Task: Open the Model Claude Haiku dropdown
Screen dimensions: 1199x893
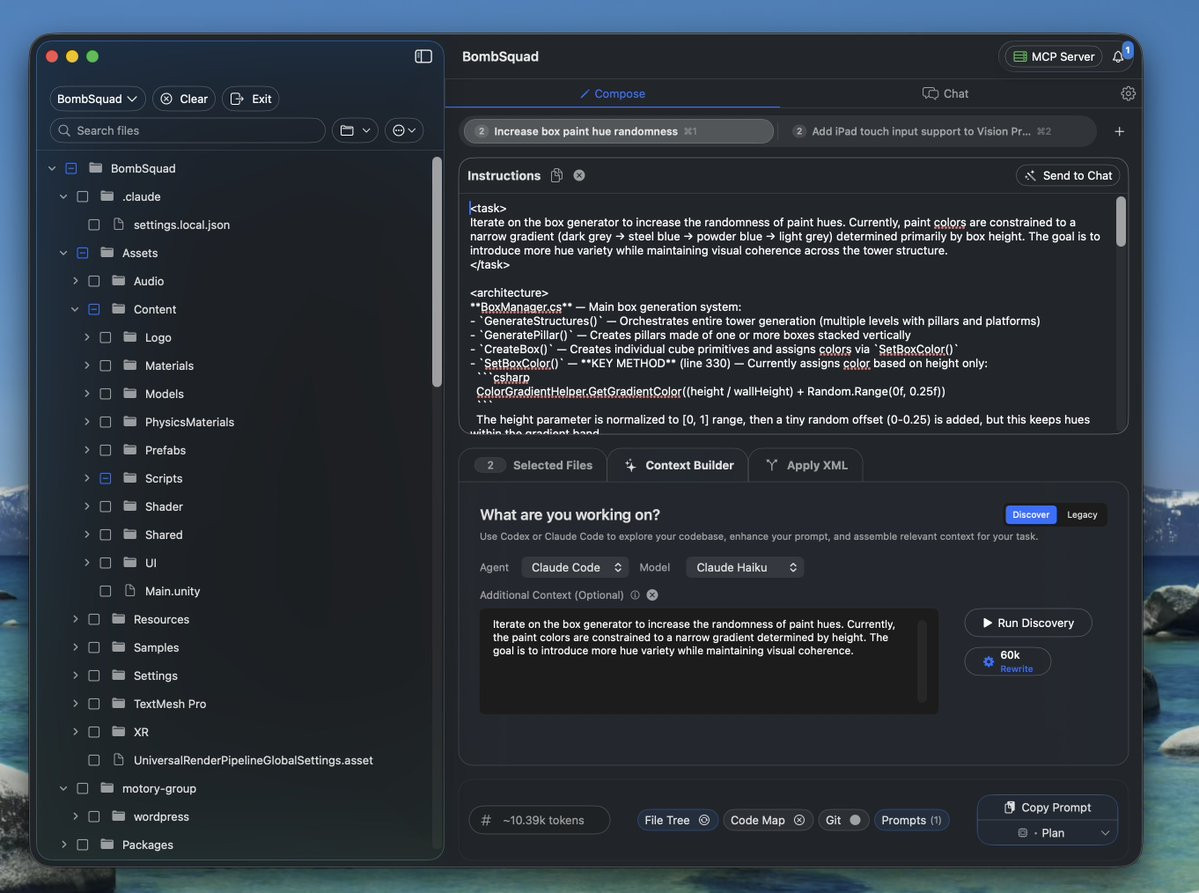Action: 745,567
